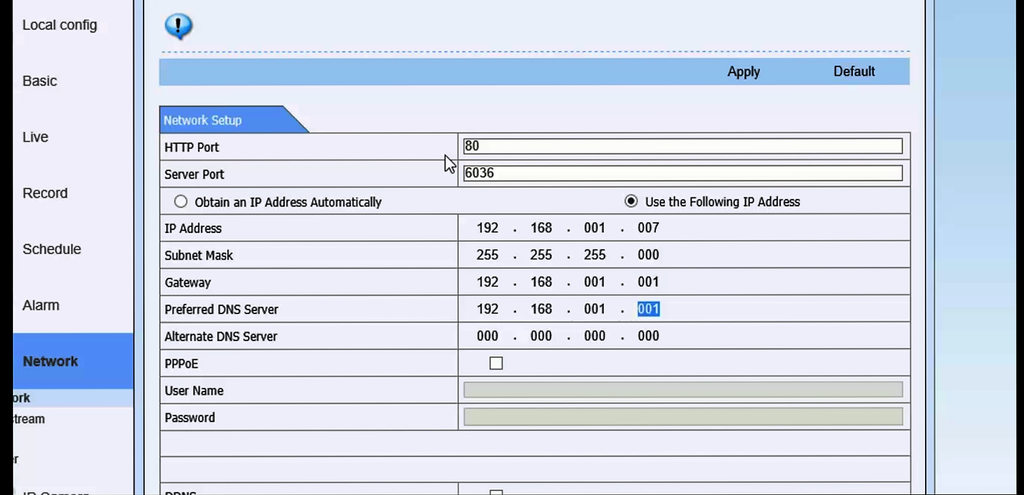The width and height of the screenshot is (1024, 495).
Task: Click the Default button
Action: pos(854,72)
